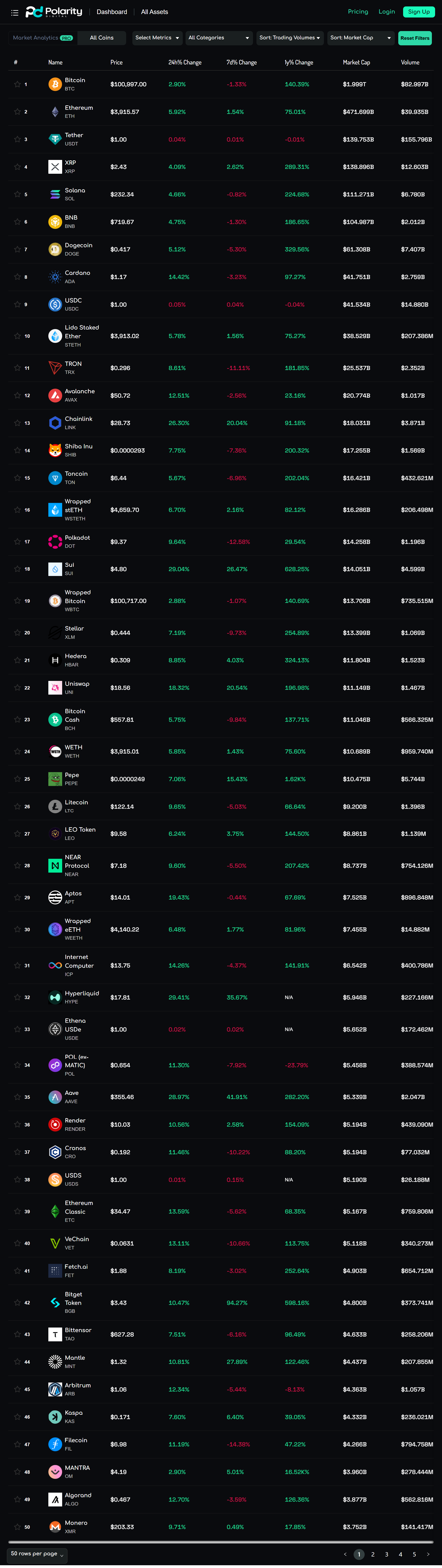Image resolution: width=442 pixels, height=1568 pixels.
Task: Star the Chainlink row
Action: point(17,422)
